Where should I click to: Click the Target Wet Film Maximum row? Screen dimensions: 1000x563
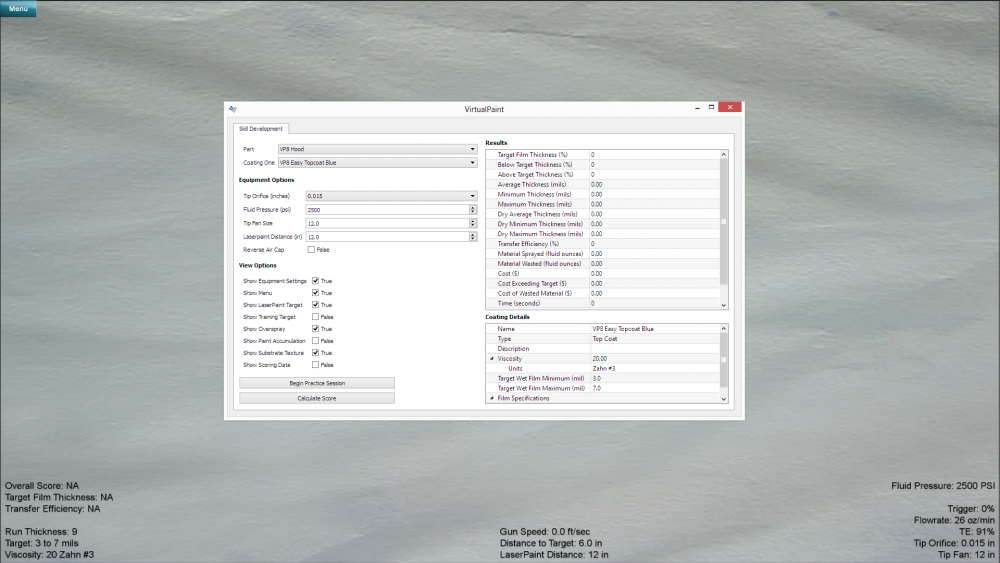click(603, 388)
